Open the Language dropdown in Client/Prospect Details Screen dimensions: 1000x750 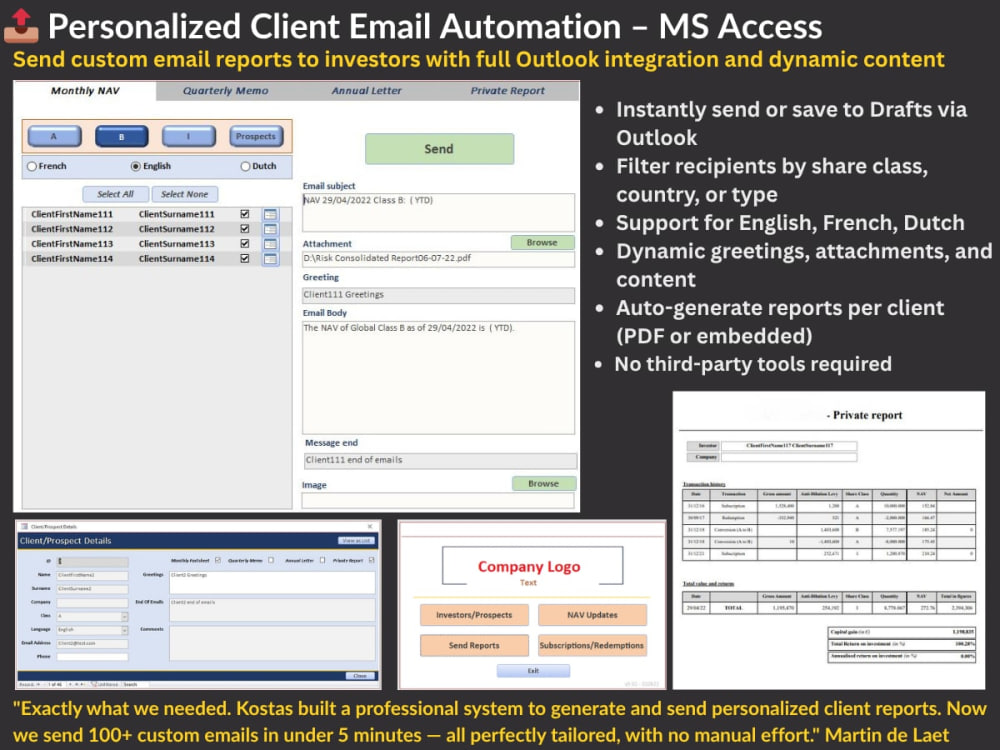[124, 630]
